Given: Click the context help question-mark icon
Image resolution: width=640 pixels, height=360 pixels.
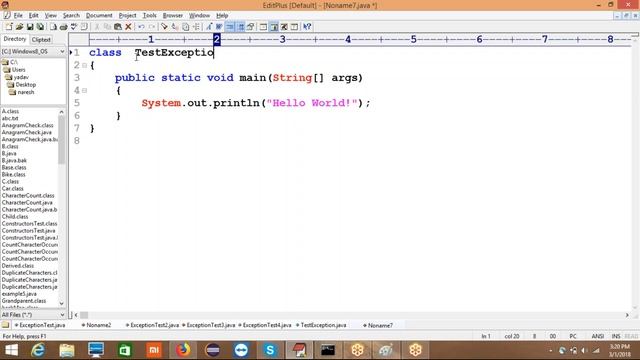Looking at the screenshot, I should (x=307, y=27).
